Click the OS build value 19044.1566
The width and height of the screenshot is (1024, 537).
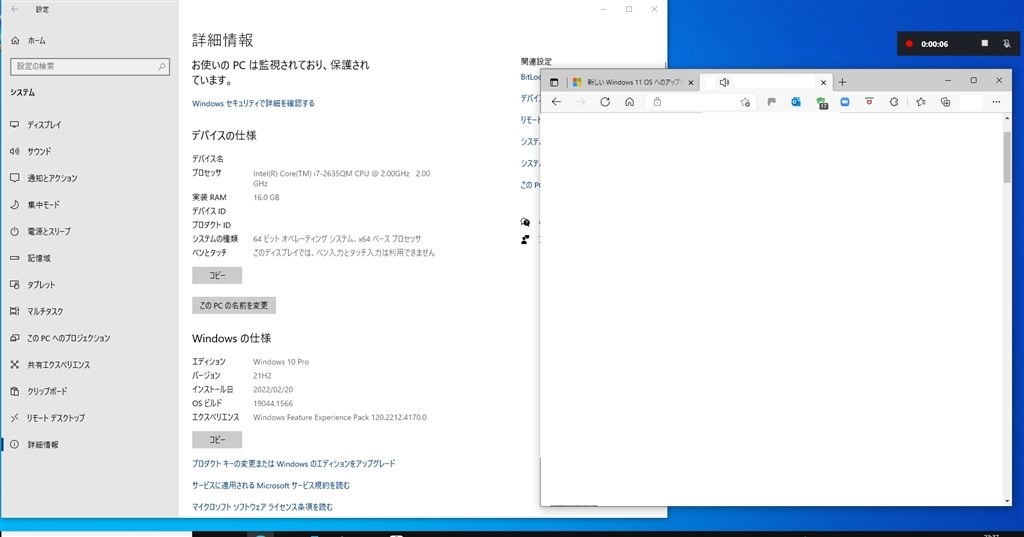click(x=273, y=404)
